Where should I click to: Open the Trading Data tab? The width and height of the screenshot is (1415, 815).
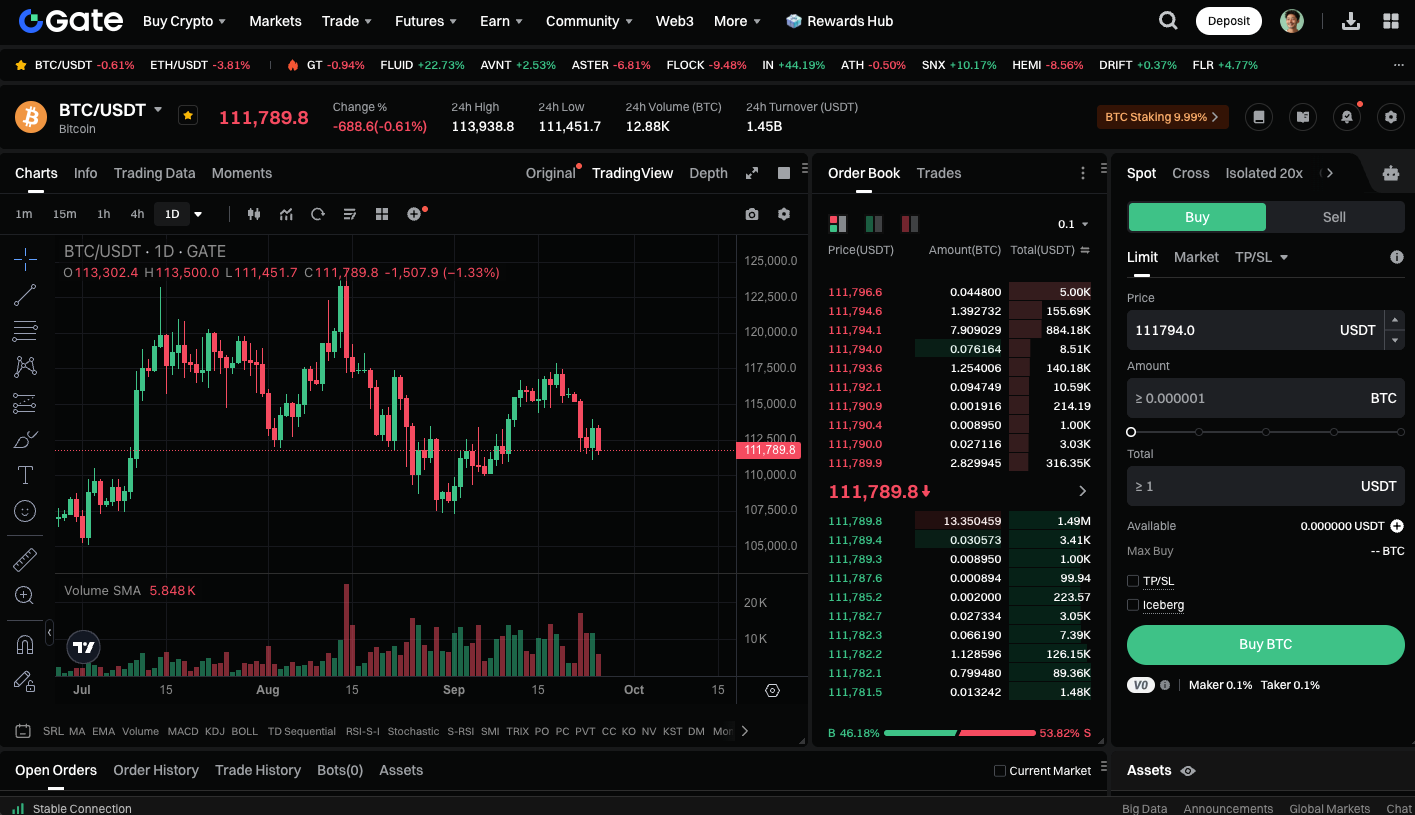154,173
